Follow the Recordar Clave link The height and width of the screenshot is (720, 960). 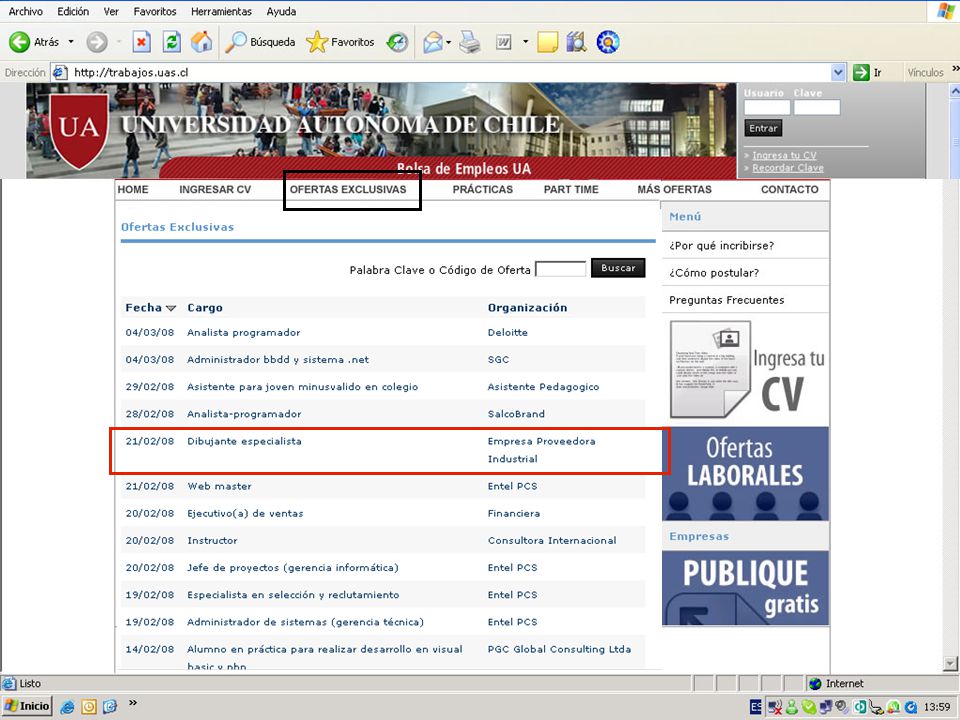pos(788,168)
